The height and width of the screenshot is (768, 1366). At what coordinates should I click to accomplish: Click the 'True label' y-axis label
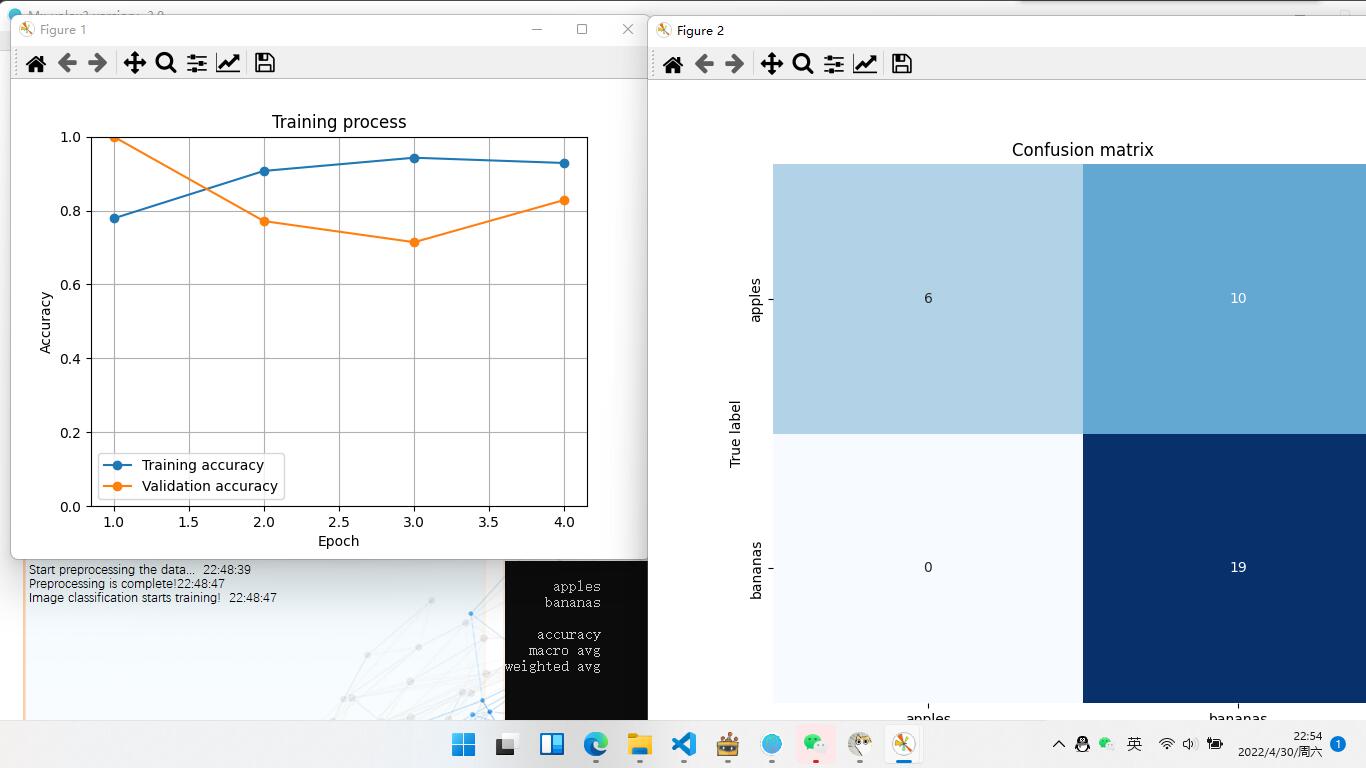[x=735, y=434]
